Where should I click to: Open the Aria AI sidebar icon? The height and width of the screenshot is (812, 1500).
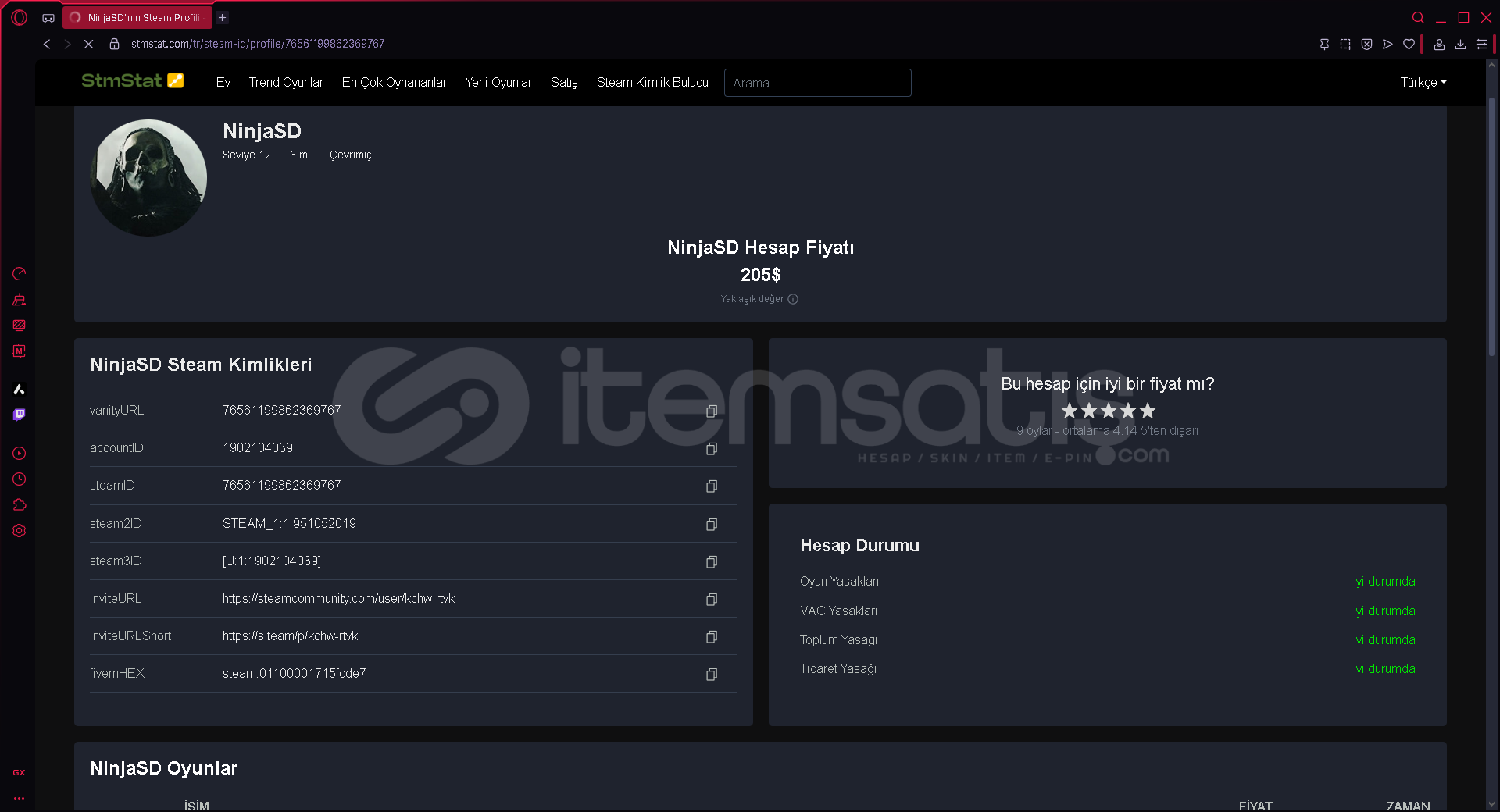tap(20, 389)
